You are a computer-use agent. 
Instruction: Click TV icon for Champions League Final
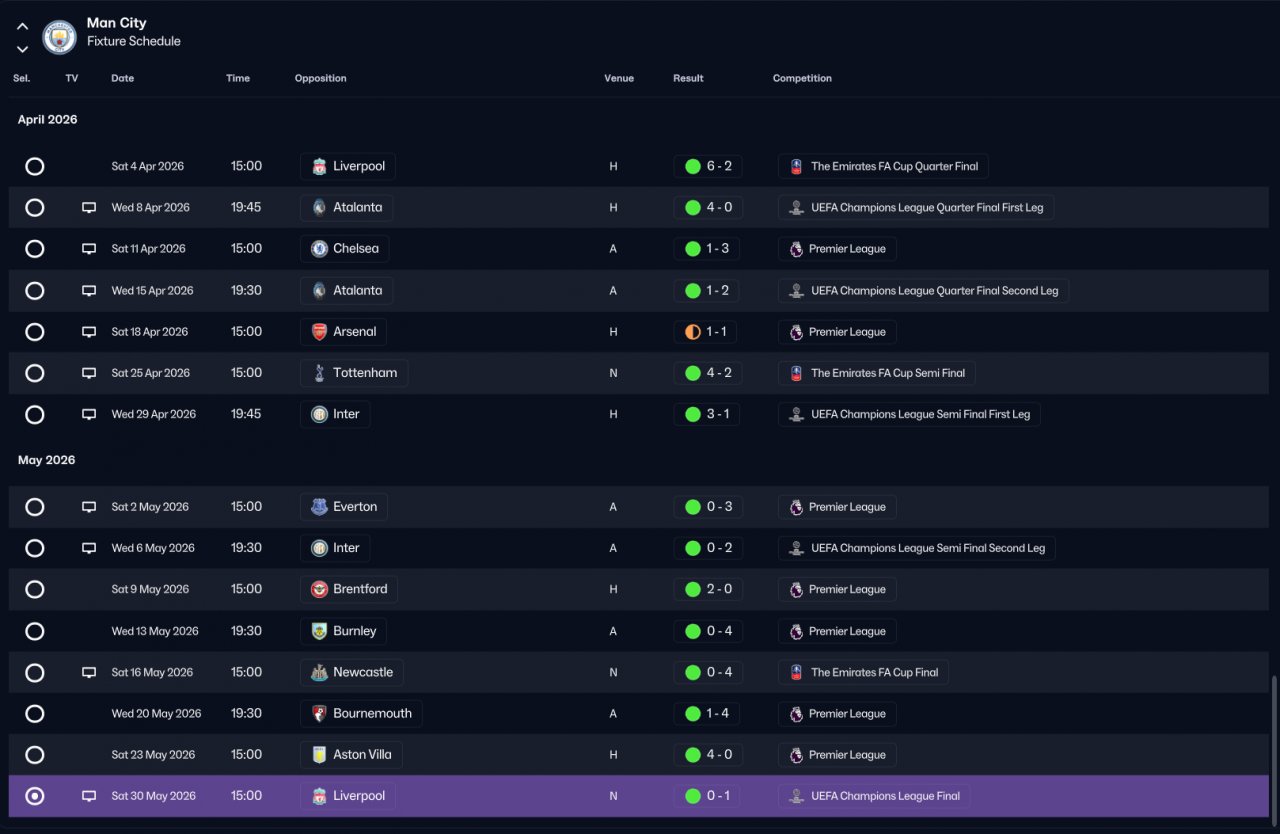89,796
